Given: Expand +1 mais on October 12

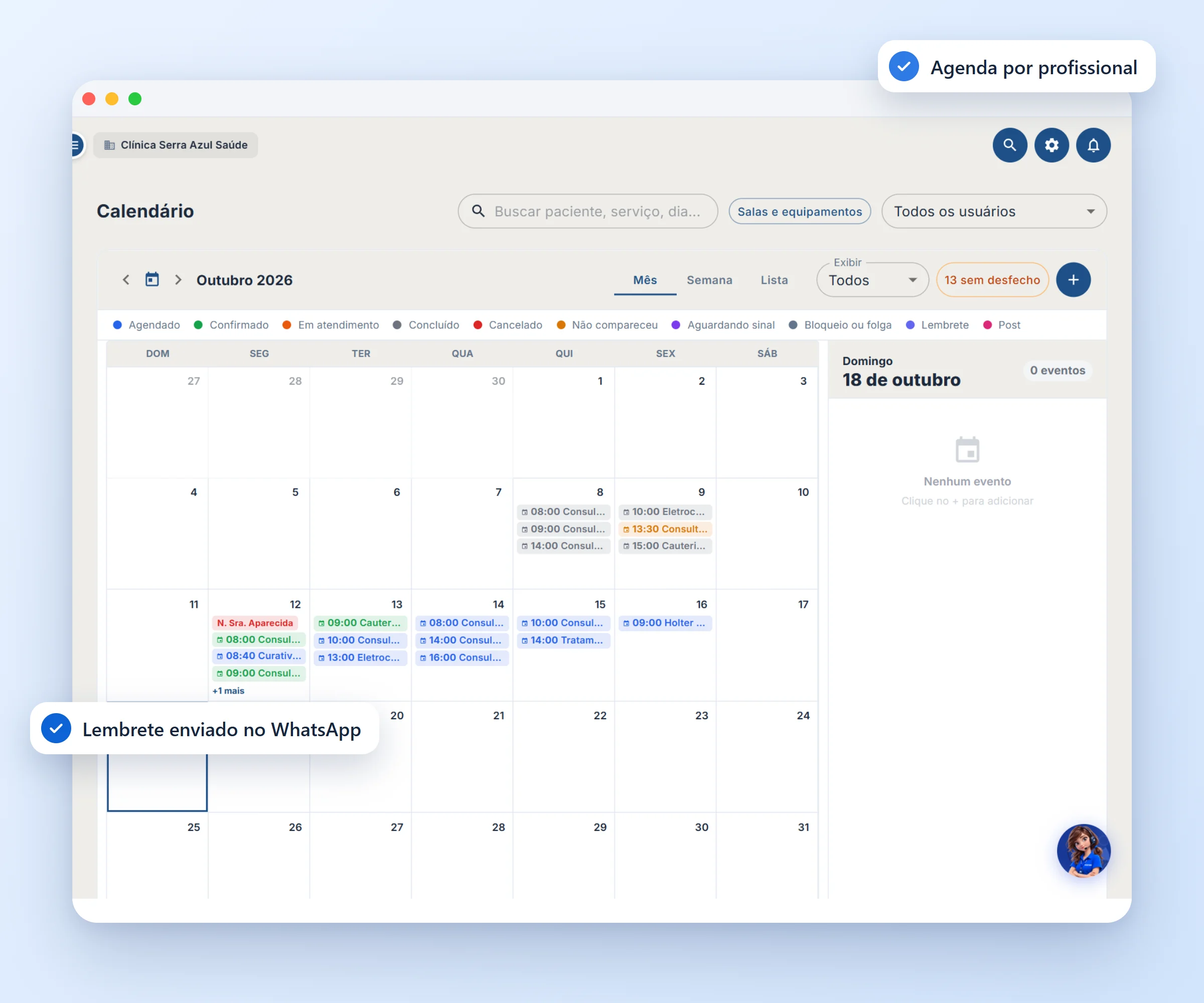Looking at the screenshot, I should [x=228, y=691].
